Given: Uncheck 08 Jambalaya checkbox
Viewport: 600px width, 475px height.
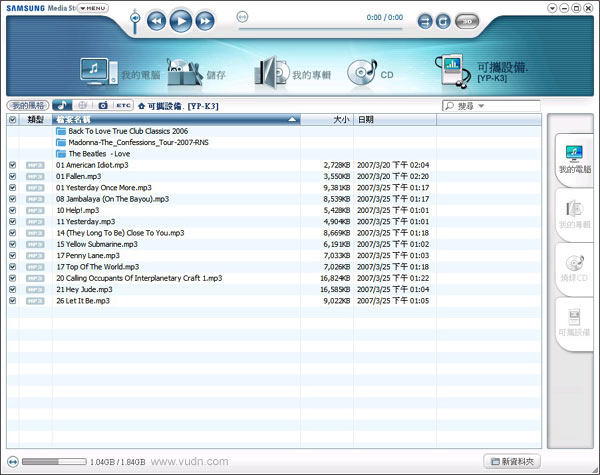Looking at the screenshot, I should (13, 199).
